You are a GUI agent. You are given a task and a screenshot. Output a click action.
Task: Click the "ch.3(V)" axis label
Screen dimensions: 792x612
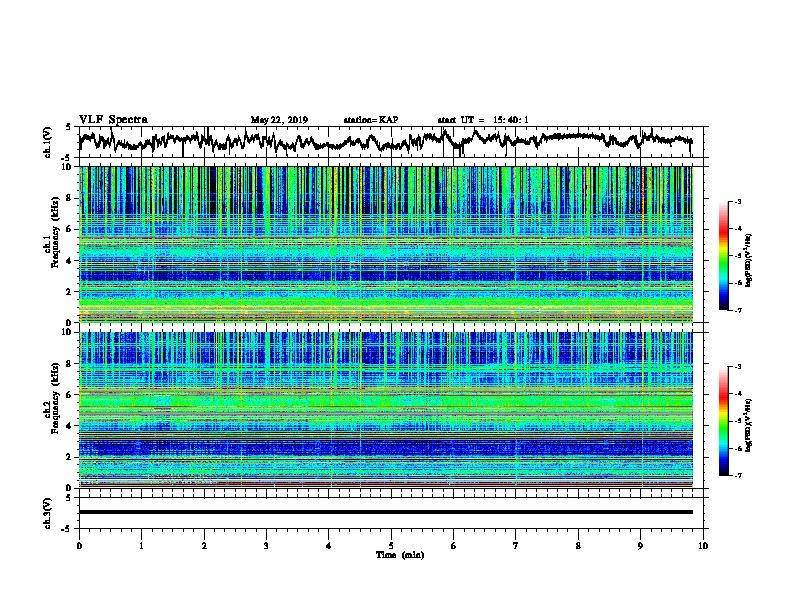pyautogui.click(x=48, y=513)
